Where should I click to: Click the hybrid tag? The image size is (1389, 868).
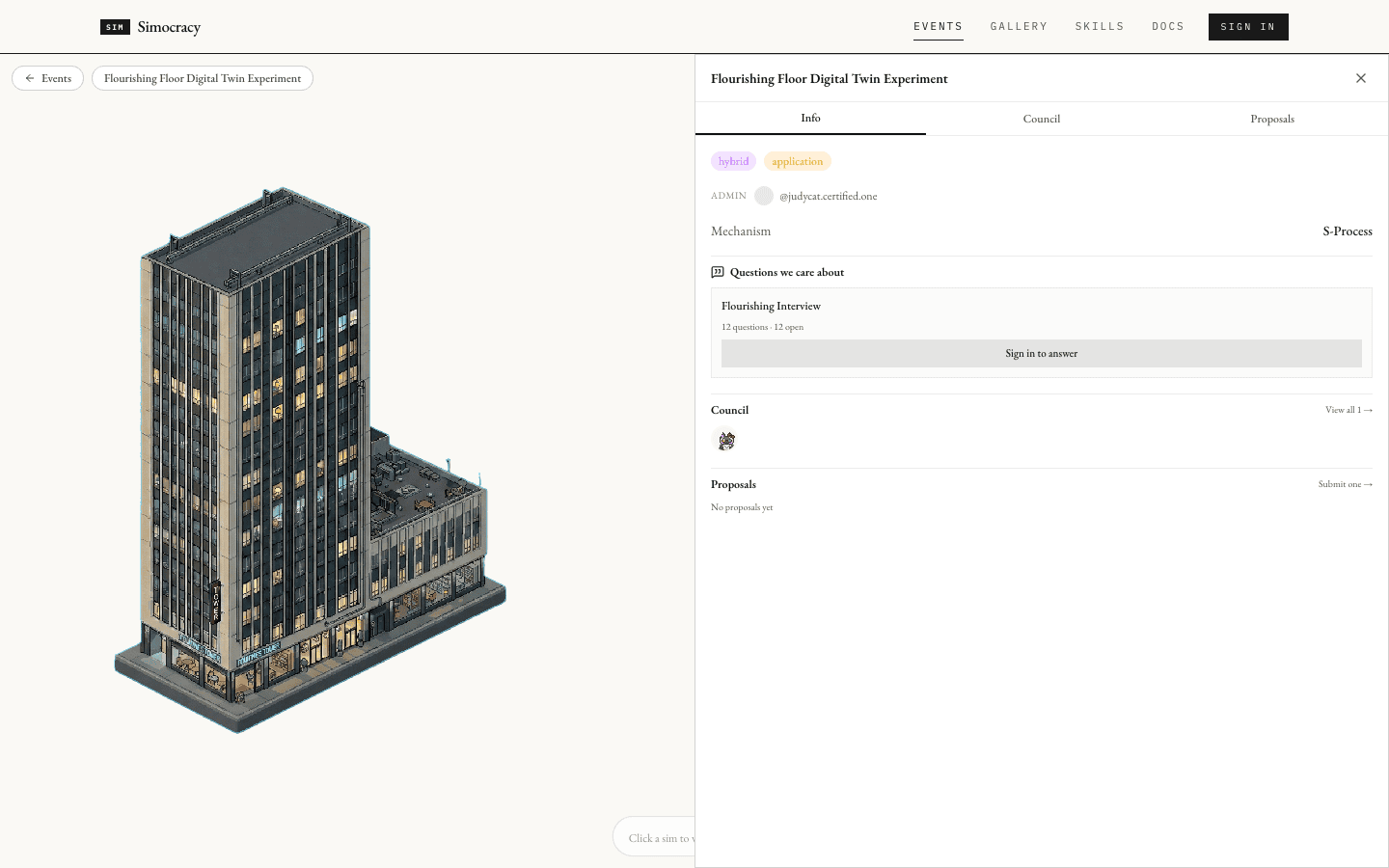[733, 161]
